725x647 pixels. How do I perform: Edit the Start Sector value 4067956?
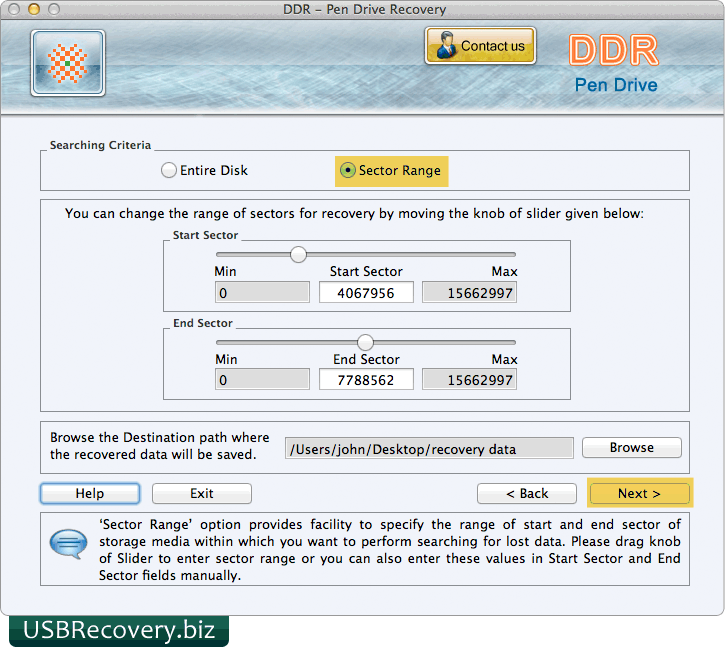pos(366,293)
